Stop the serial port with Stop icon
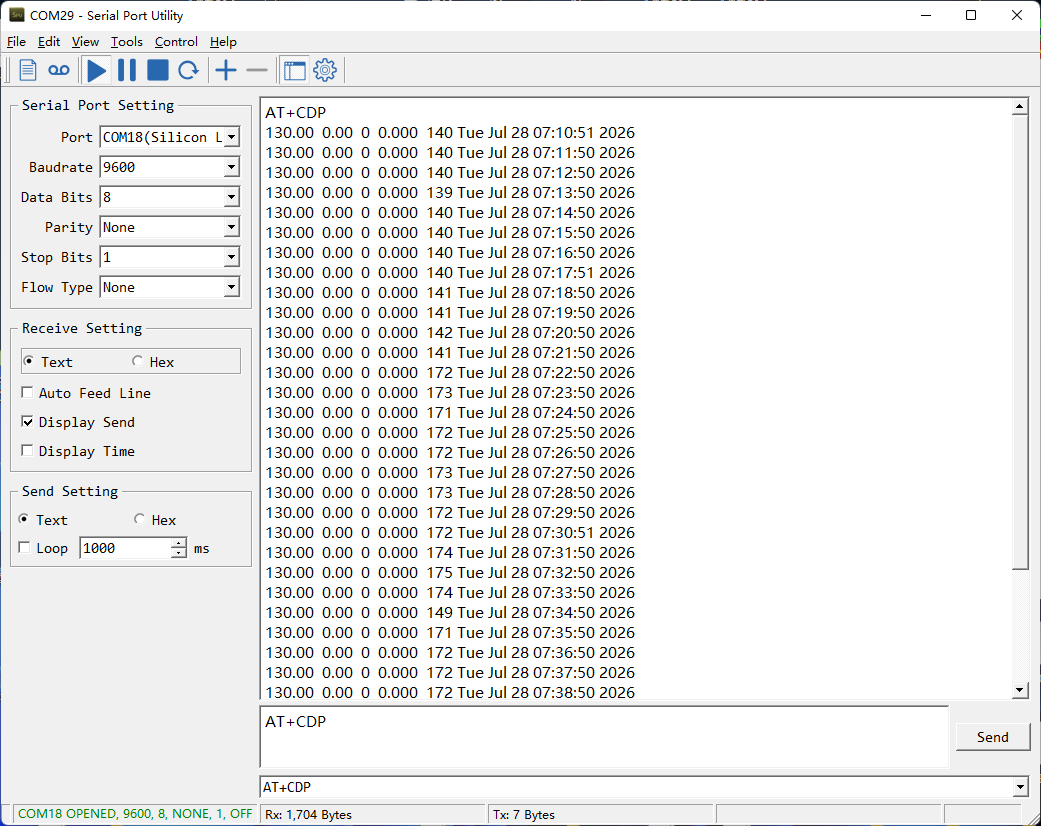This screenshot has width=1041, height=826. point(157,70)
